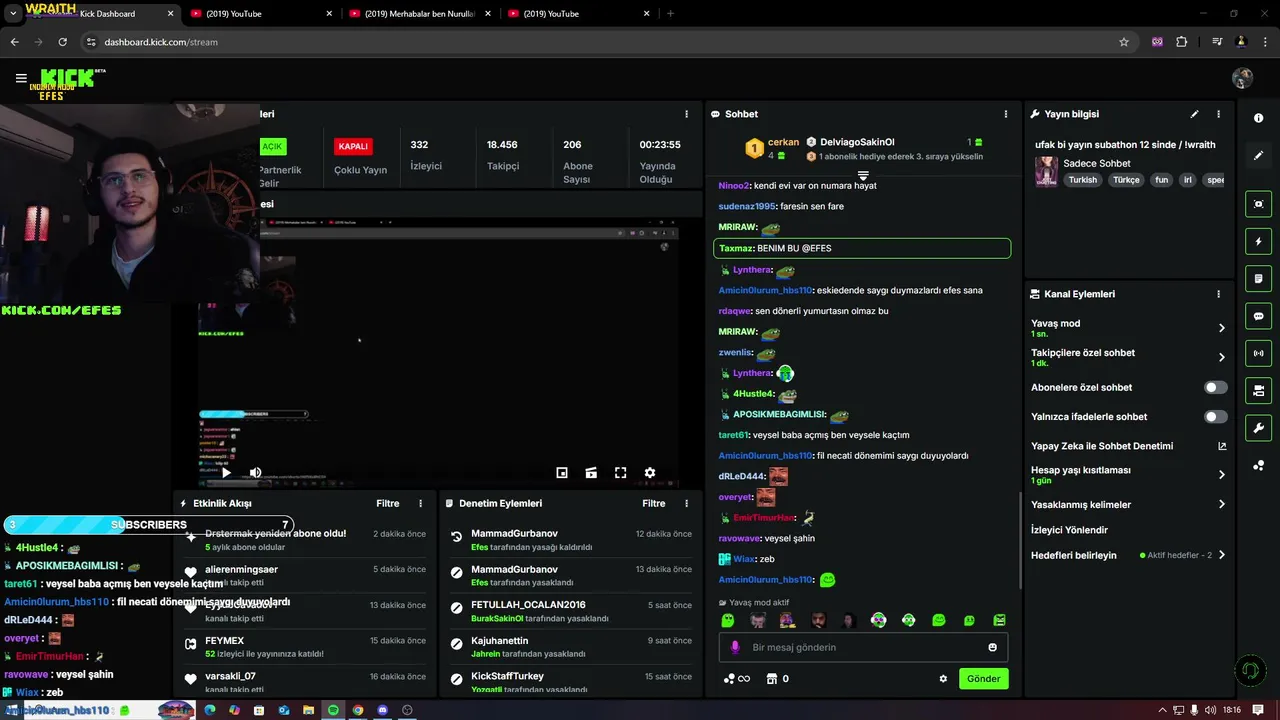Play the stream preview video

point(226,473)
